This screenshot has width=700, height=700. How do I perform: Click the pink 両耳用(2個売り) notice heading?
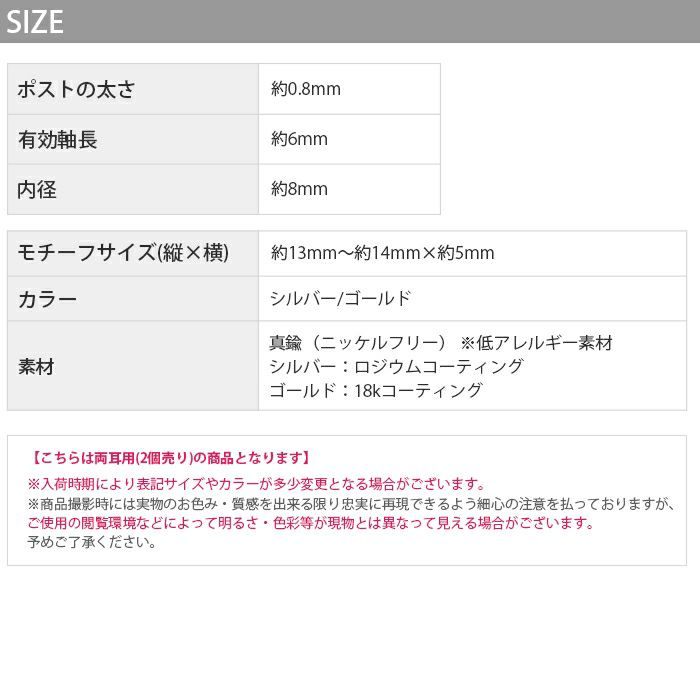tap(170, 458)
